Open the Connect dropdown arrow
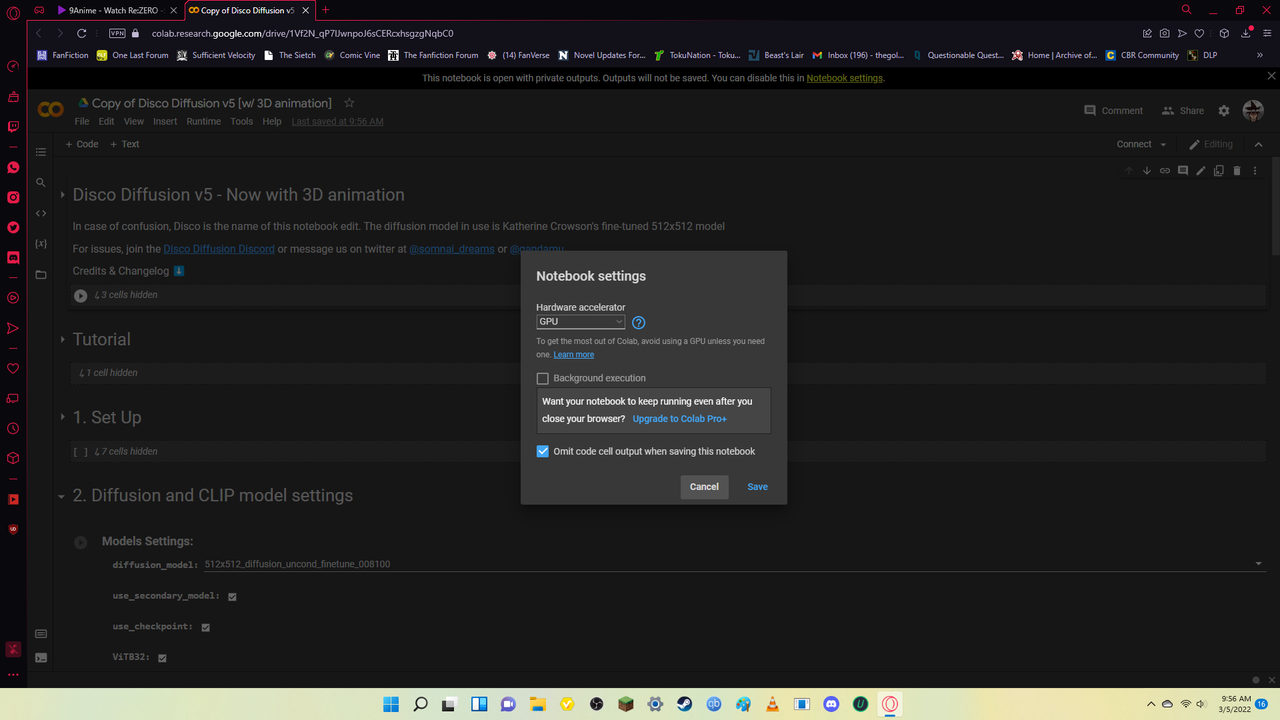The width and height of the screenshot is (1280, 720). tap(1163, 144)
